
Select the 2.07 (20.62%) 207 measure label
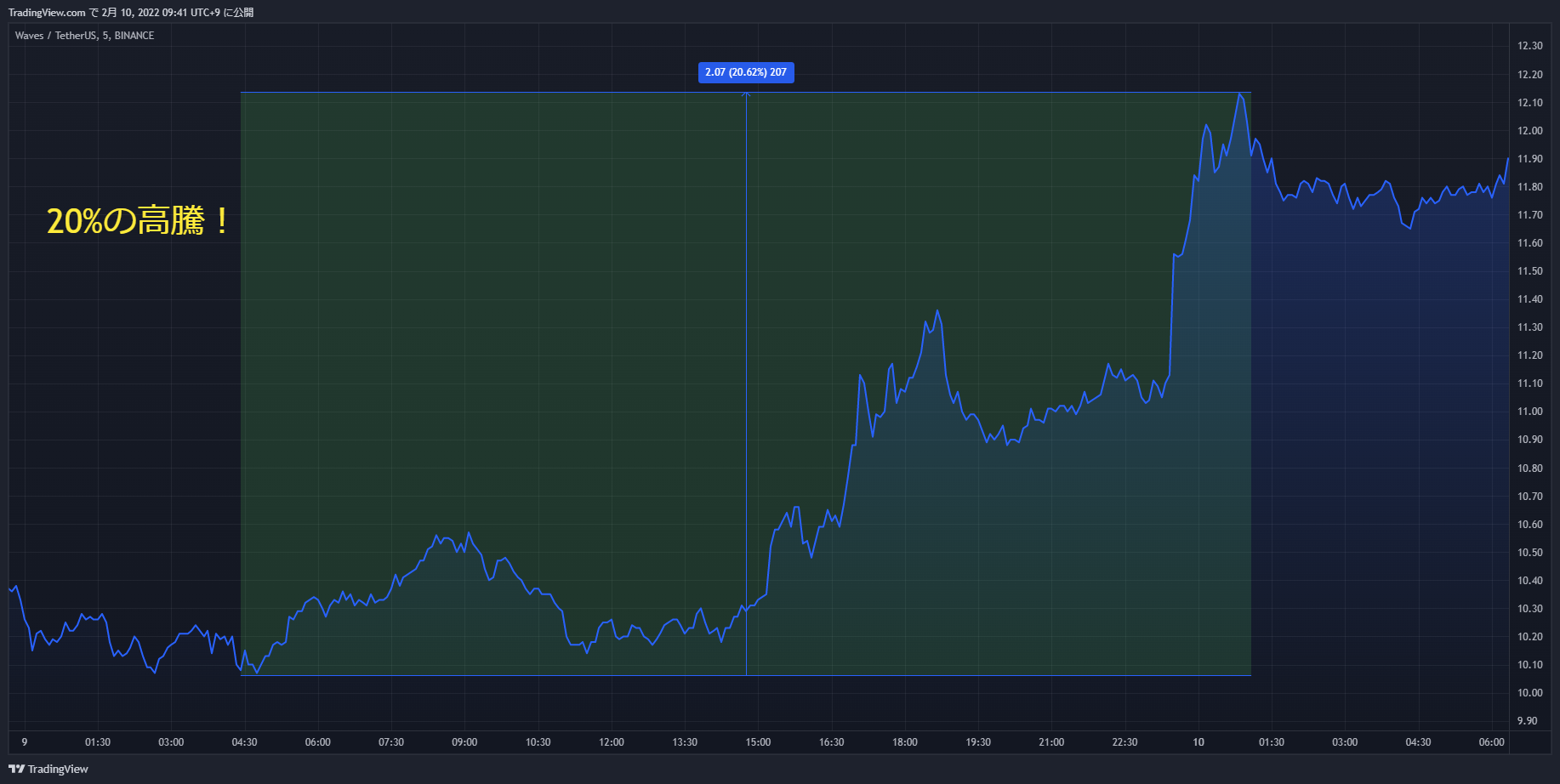[746, 72]
